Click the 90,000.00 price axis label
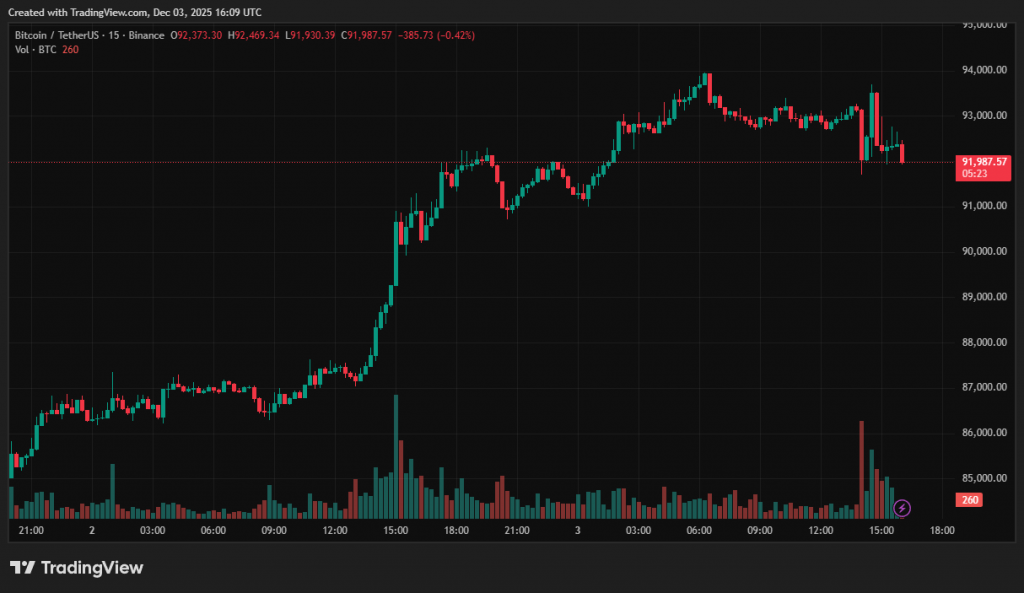 pos(983,251)
